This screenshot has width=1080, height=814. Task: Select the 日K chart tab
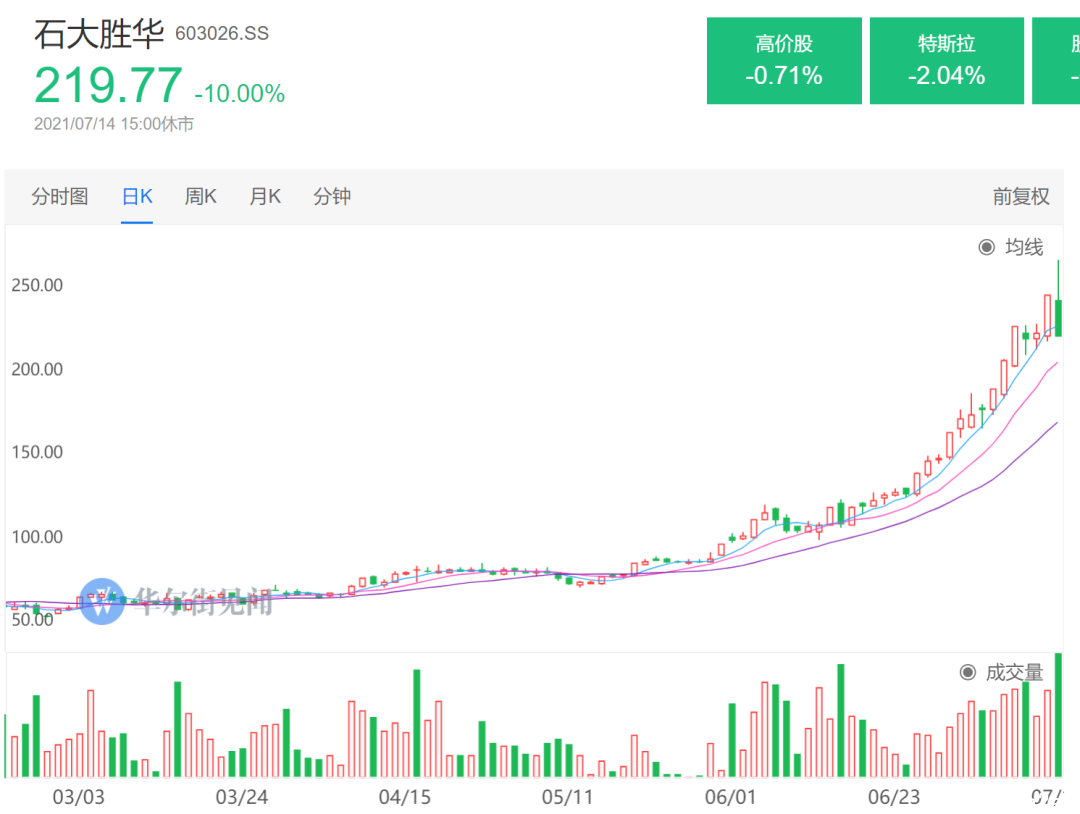point(137,197)
